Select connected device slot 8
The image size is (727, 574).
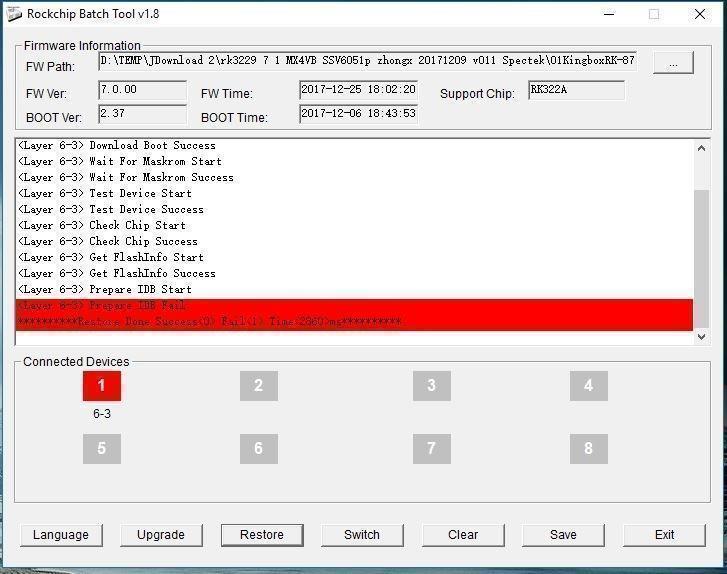coord(589,448)
